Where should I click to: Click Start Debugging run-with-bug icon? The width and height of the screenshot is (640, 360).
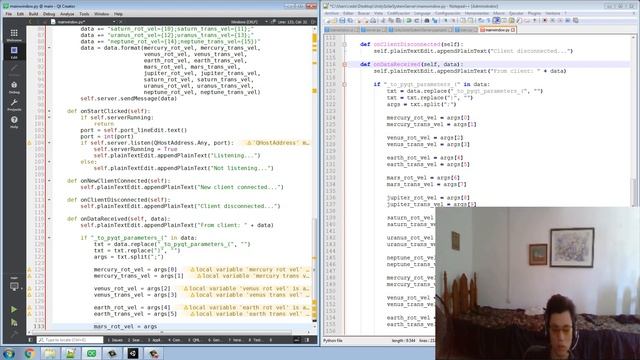point(14,322)
